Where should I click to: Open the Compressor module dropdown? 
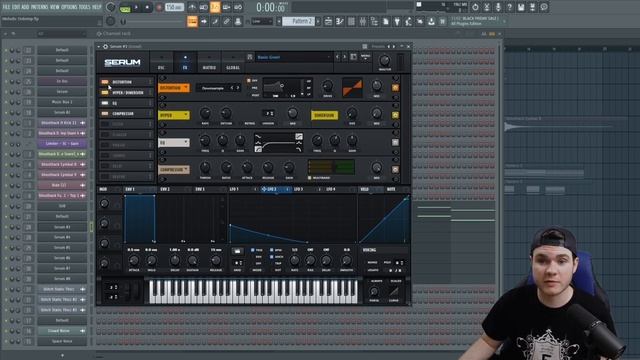coord(174,169)
